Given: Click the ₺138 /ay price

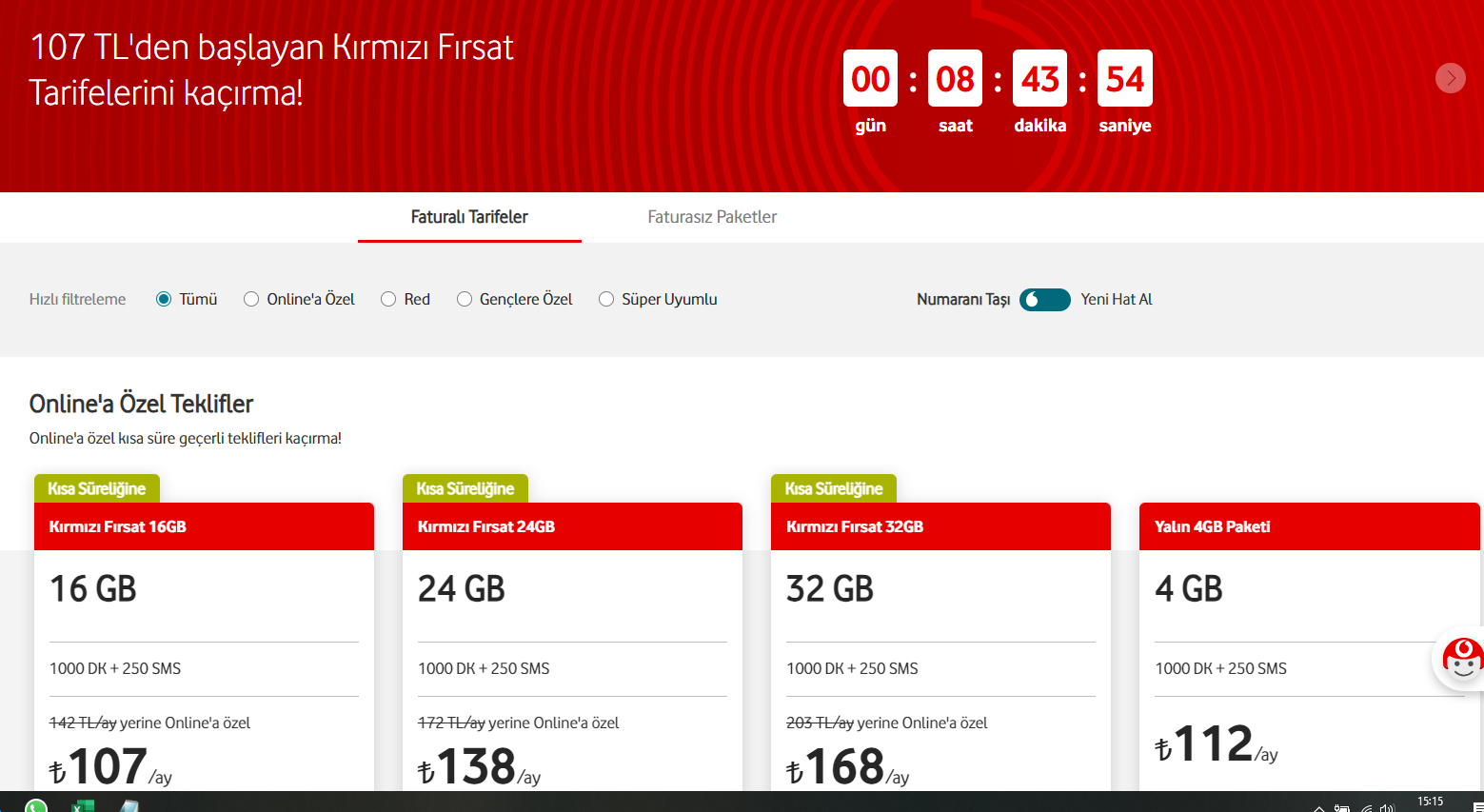Looking at the screenshot, I should click(479, 766).
